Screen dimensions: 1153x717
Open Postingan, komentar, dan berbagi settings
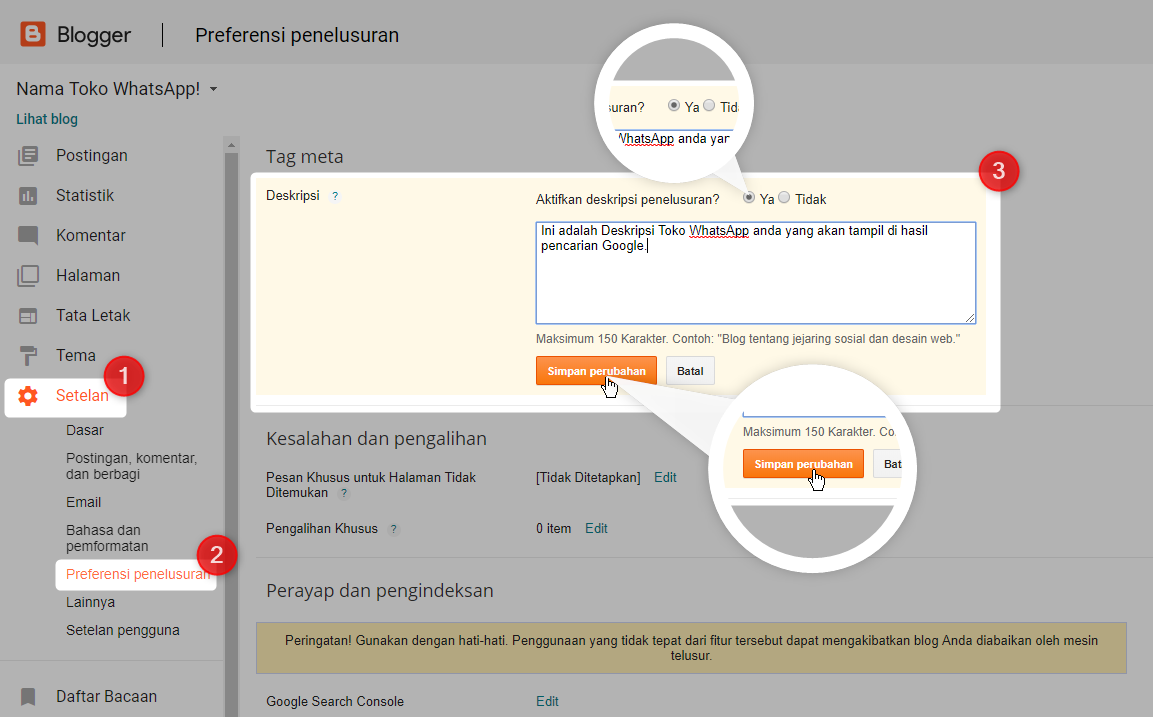(132, 466)
